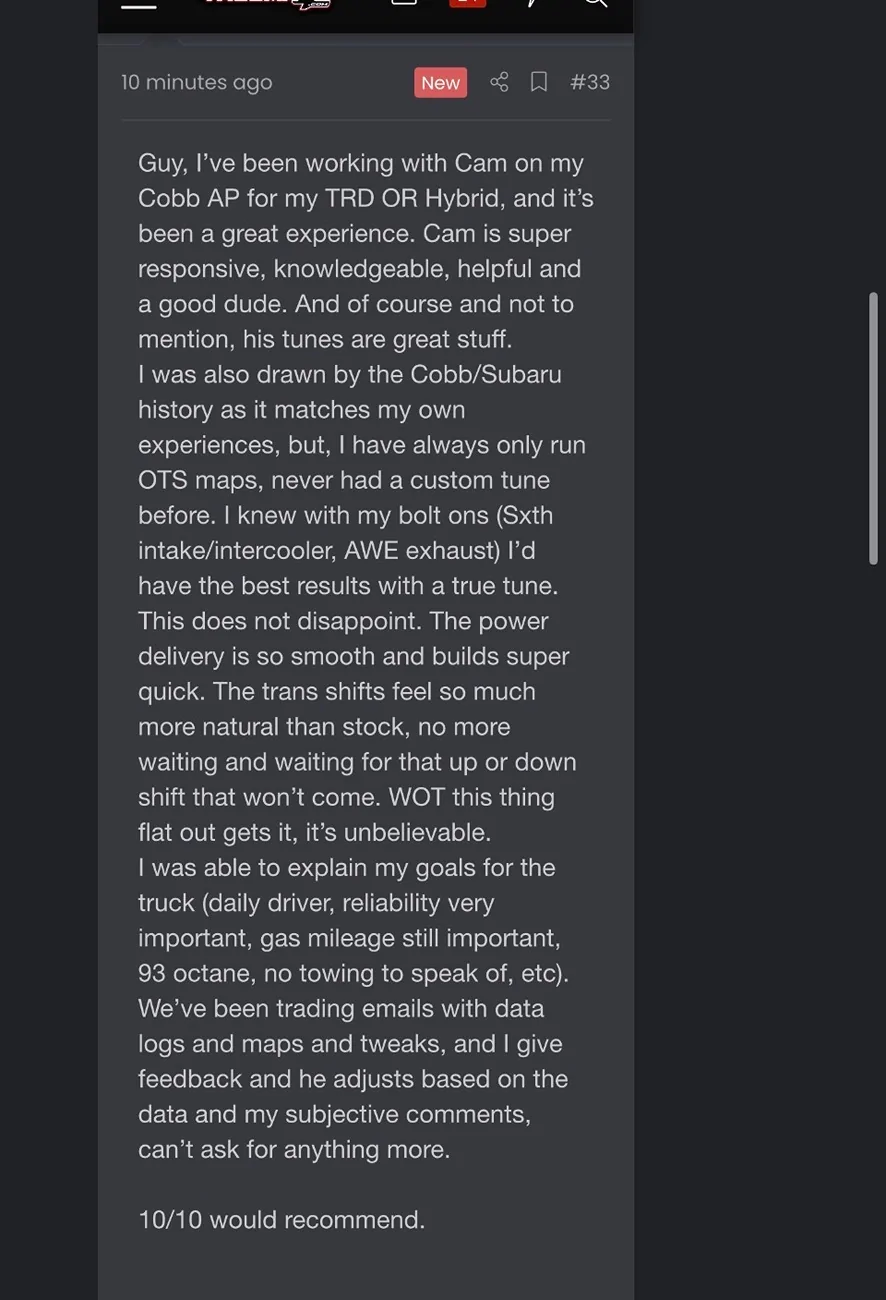Viewport: 886px width, 1300px height.
Task: Bookmark this post with bookmark icon
Action: coord(539,82)
